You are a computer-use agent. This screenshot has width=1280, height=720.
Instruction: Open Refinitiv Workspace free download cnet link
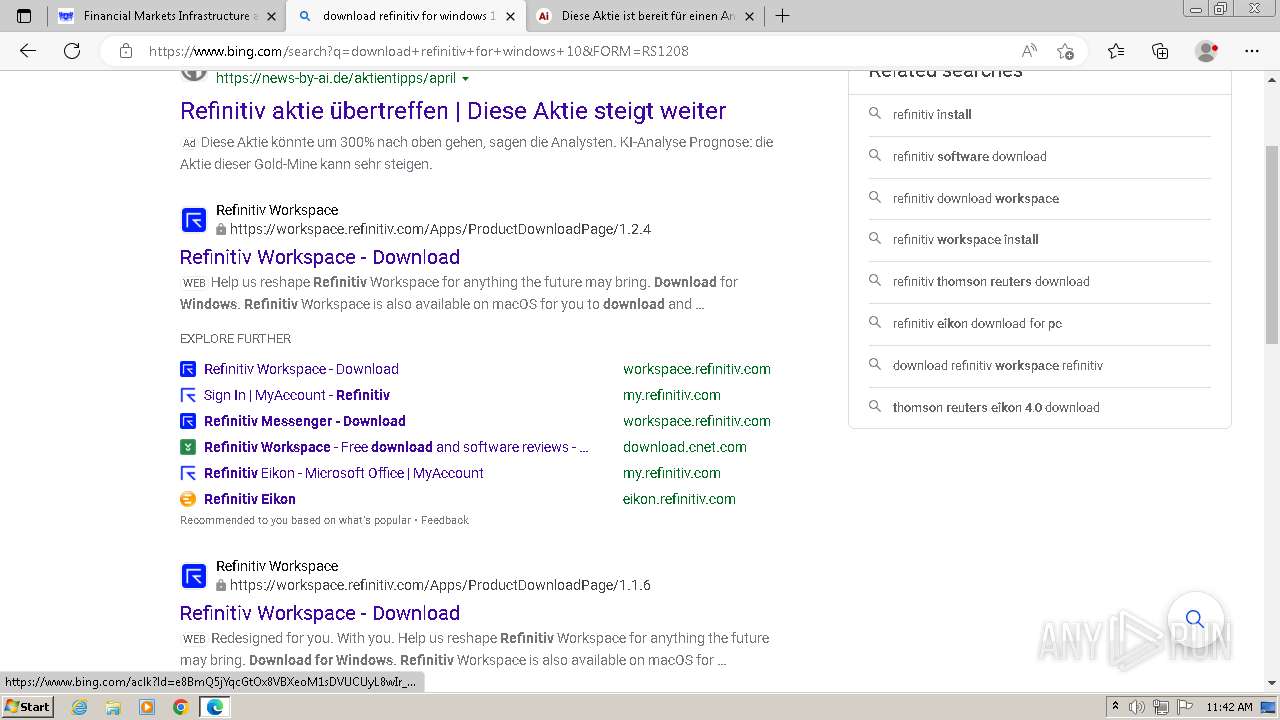click(x=396, y=447)
